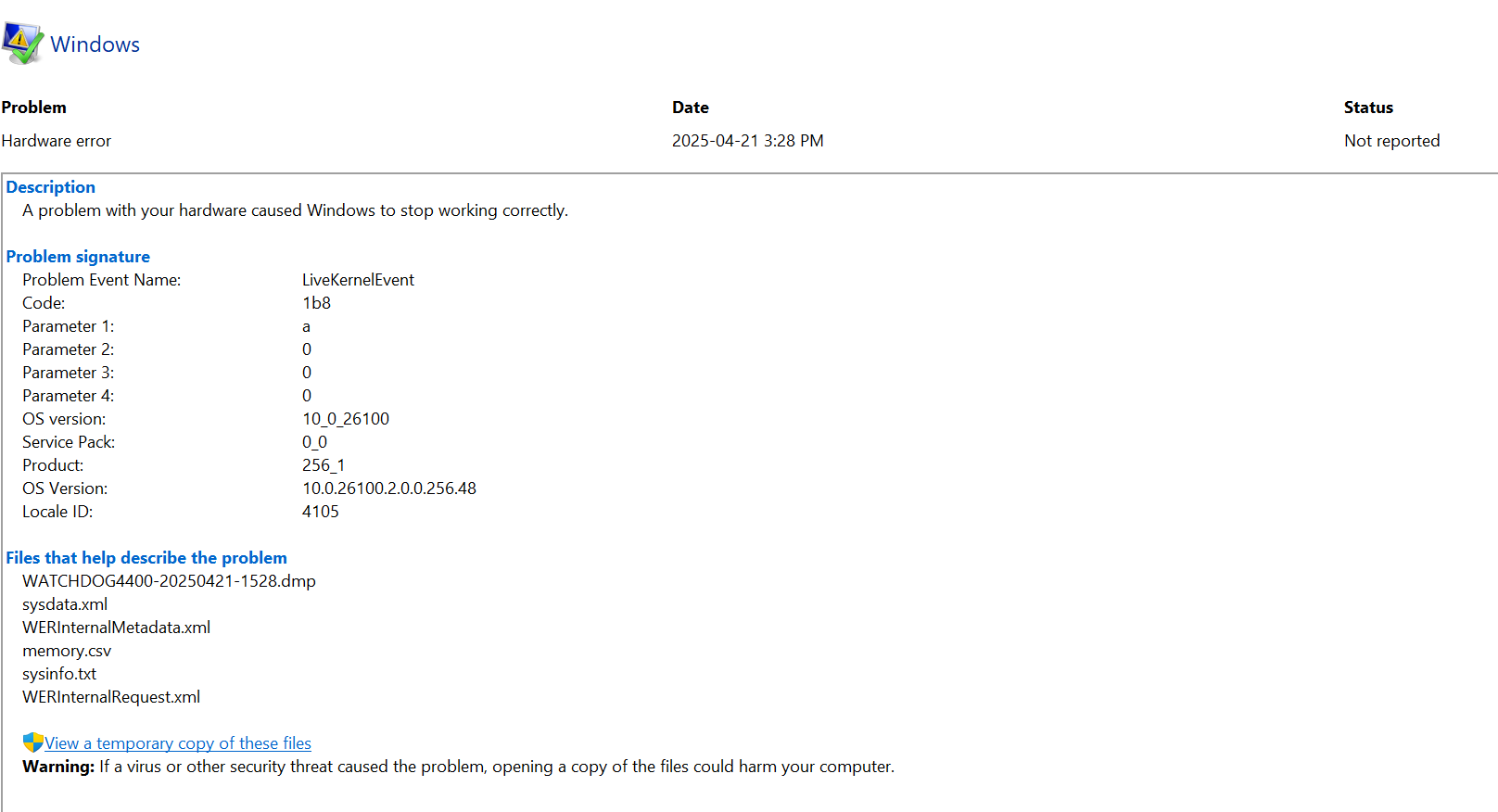Select the LiveKernelEvent event name value
The width and height of the screenshot is (1498, 812).
[358, 280]
